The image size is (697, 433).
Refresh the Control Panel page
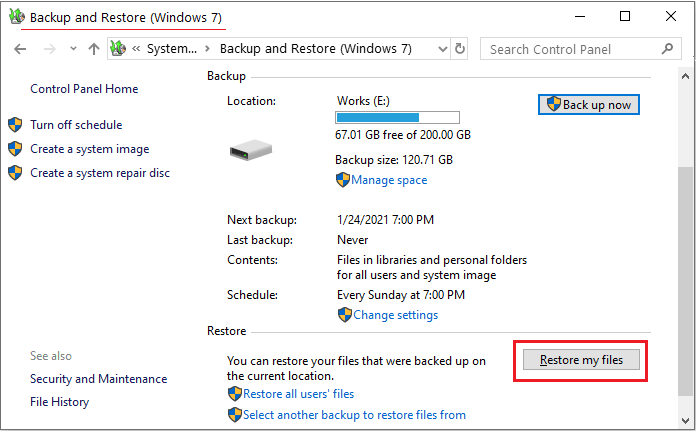460,48
